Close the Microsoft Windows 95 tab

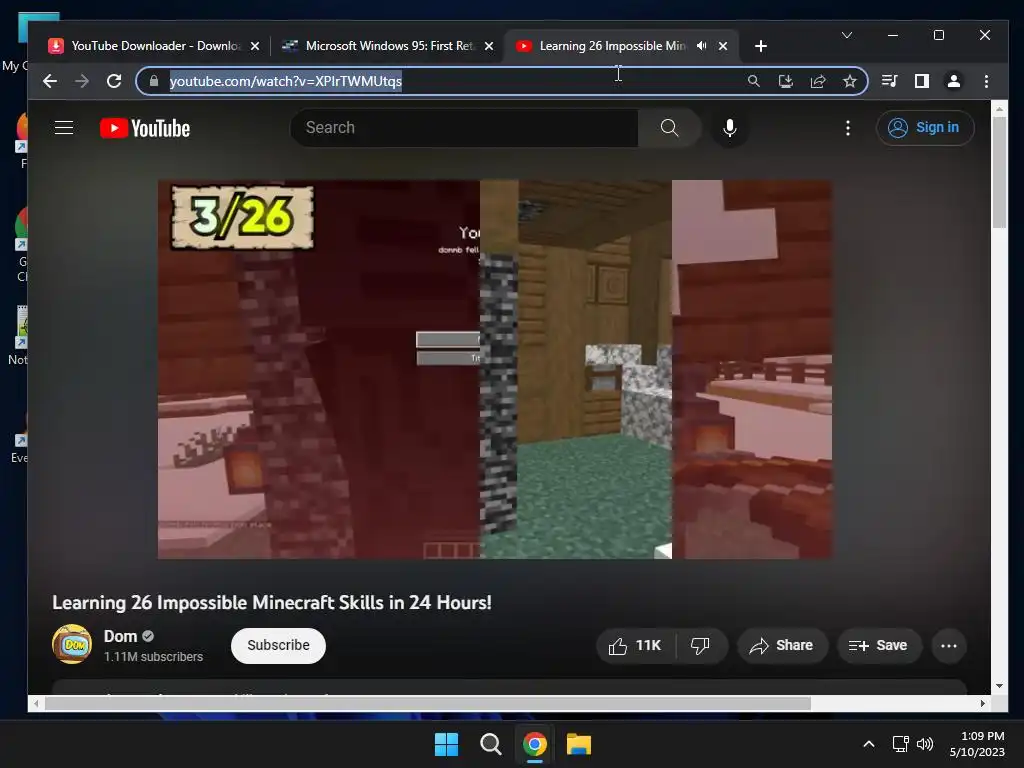tap(489, 46)
